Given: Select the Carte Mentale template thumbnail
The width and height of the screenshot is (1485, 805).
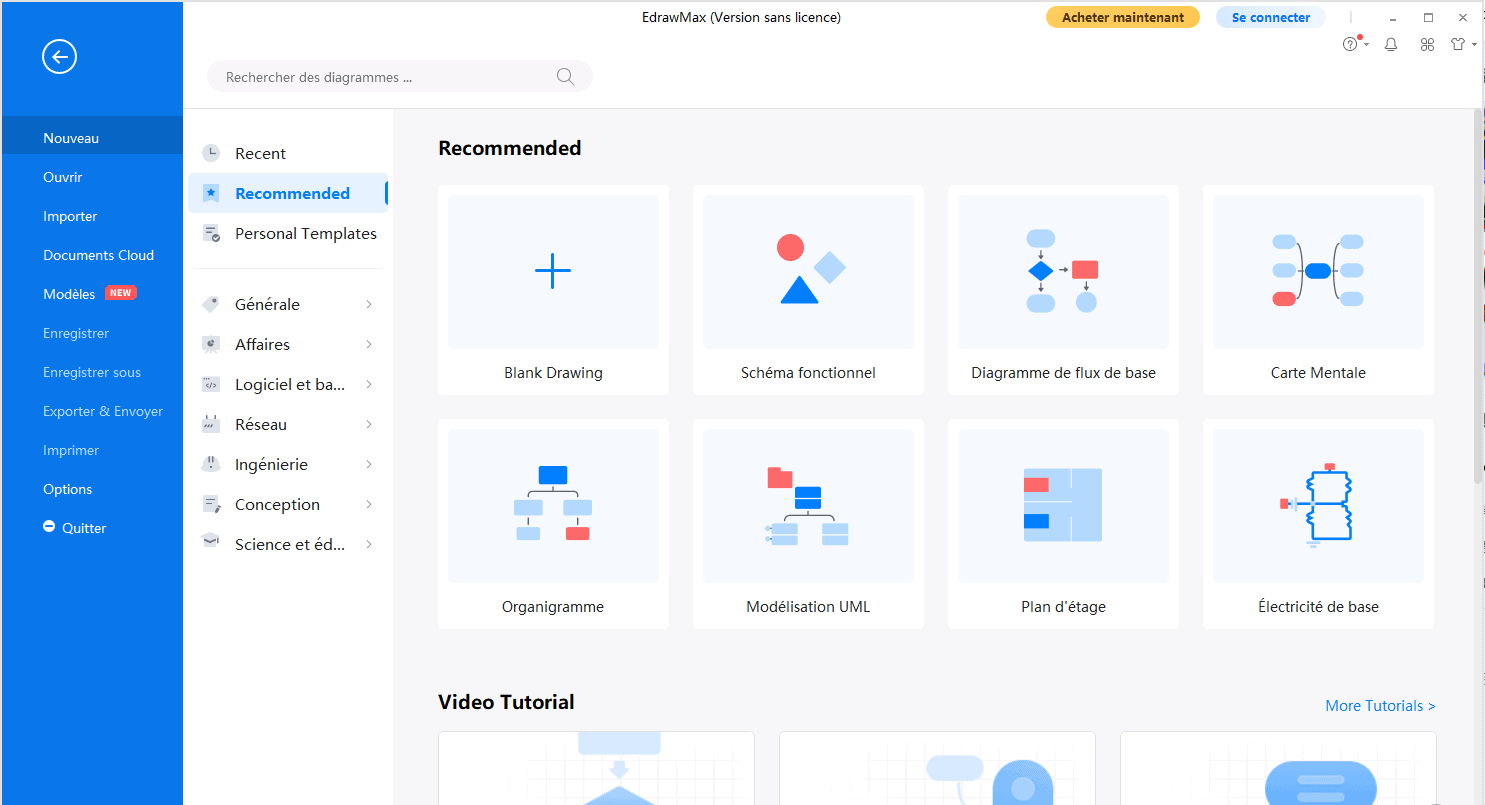Looking at the screenshot, I should 1318,271.
